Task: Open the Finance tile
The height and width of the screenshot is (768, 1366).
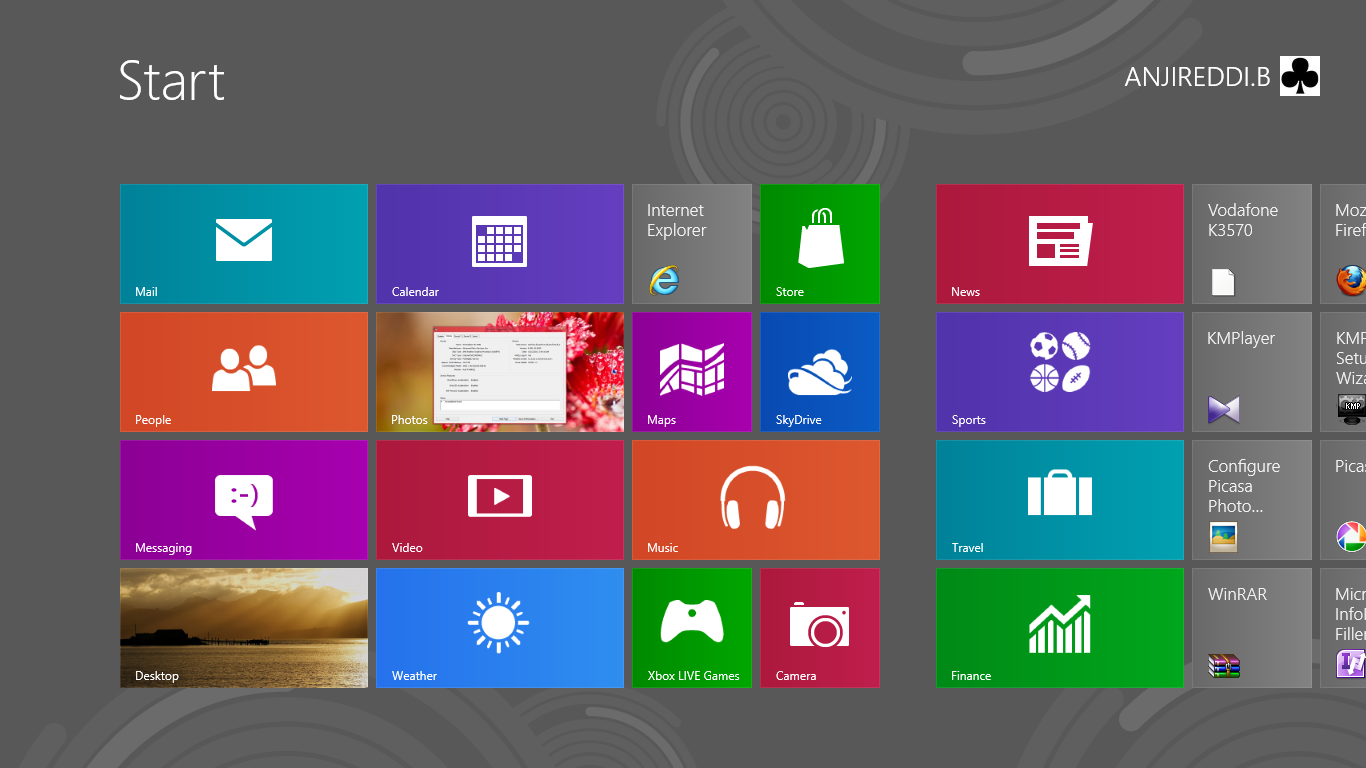Action: coord(1060,628)
